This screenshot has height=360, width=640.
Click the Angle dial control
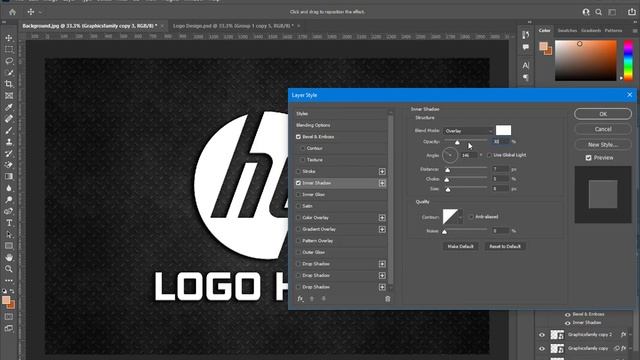(x=450, y=155)
